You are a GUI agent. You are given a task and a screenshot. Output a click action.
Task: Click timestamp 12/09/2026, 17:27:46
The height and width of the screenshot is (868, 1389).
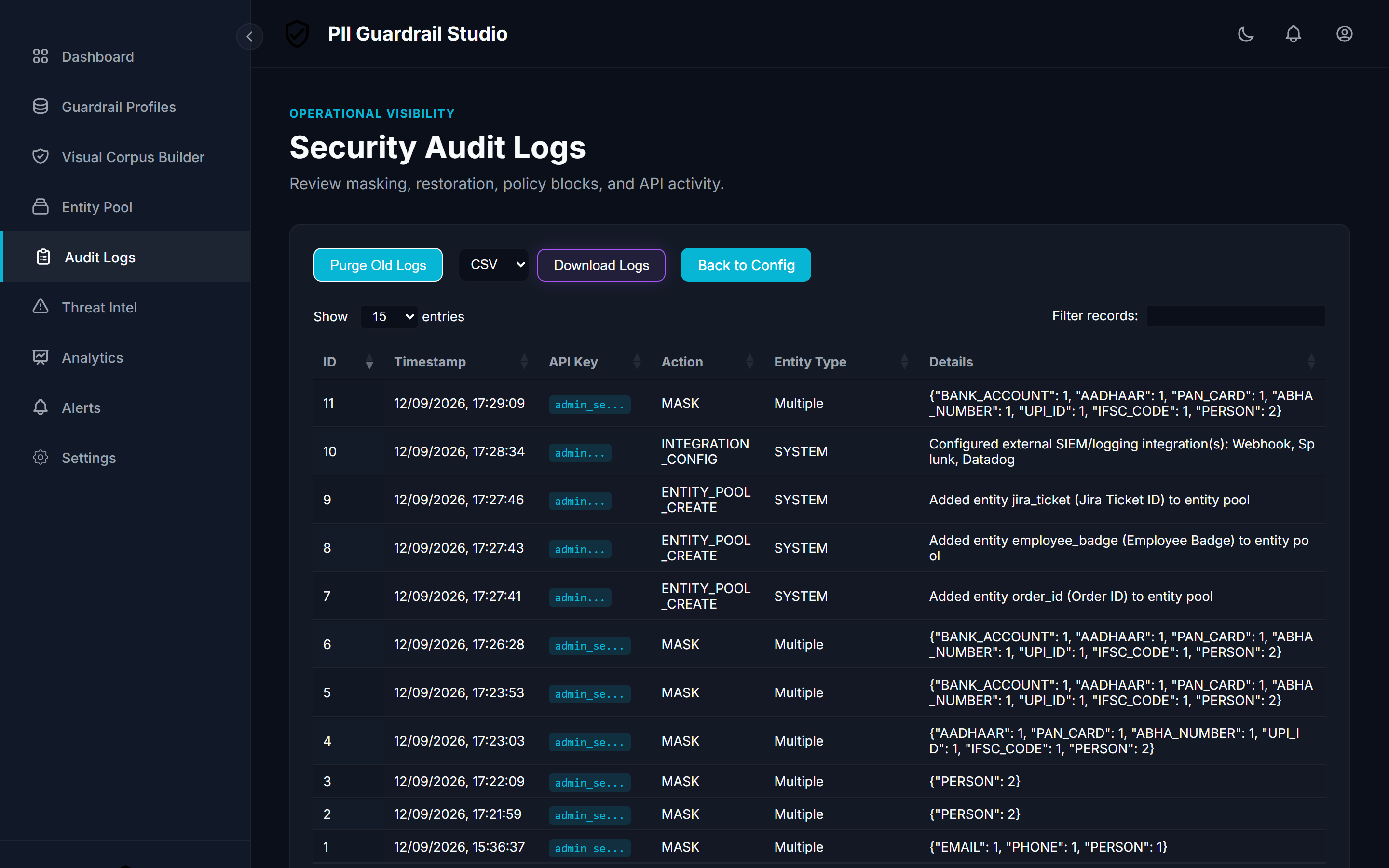click(x=459, y=500)
